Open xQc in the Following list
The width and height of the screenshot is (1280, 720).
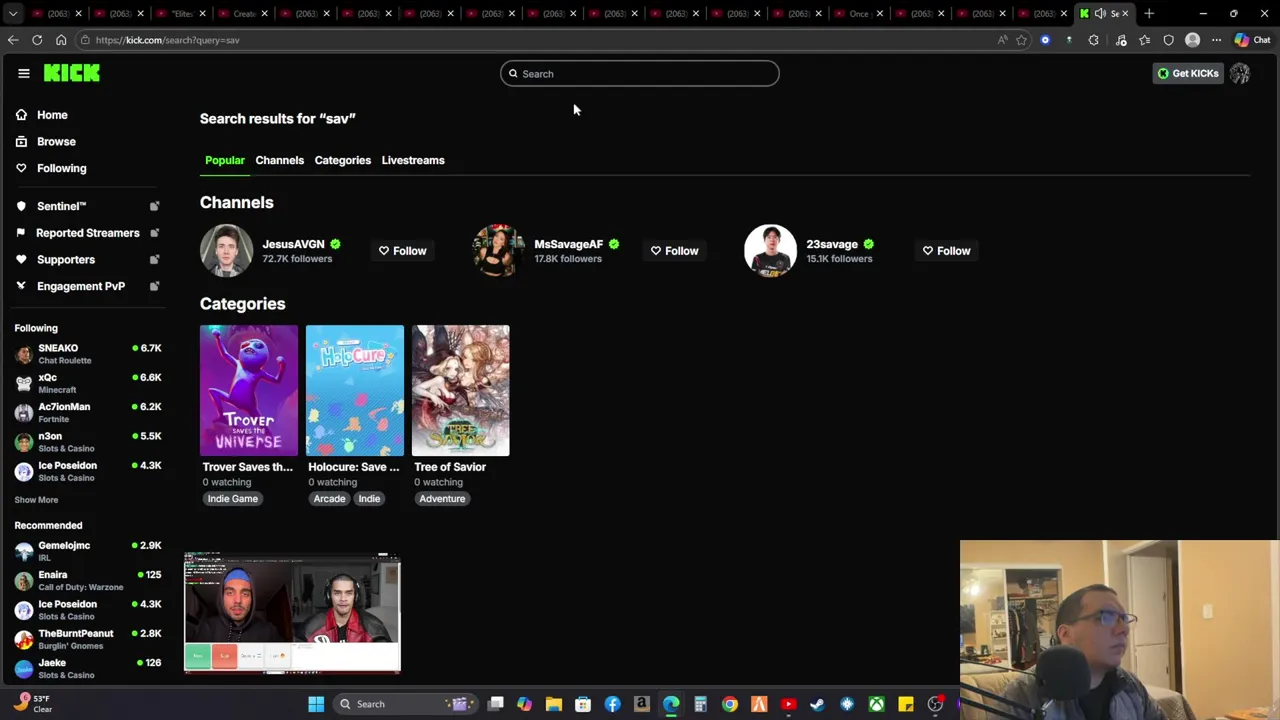88,383
